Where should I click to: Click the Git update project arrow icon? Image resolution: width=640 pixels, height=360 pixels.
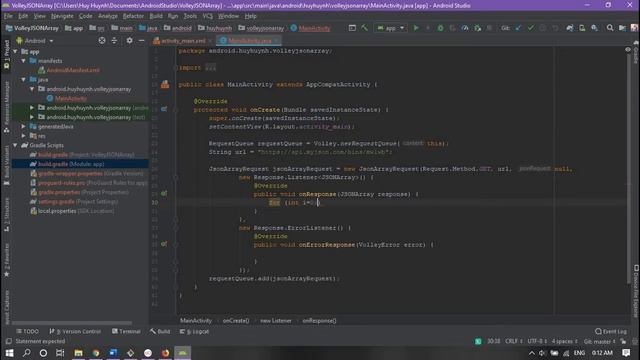[518, 28]
